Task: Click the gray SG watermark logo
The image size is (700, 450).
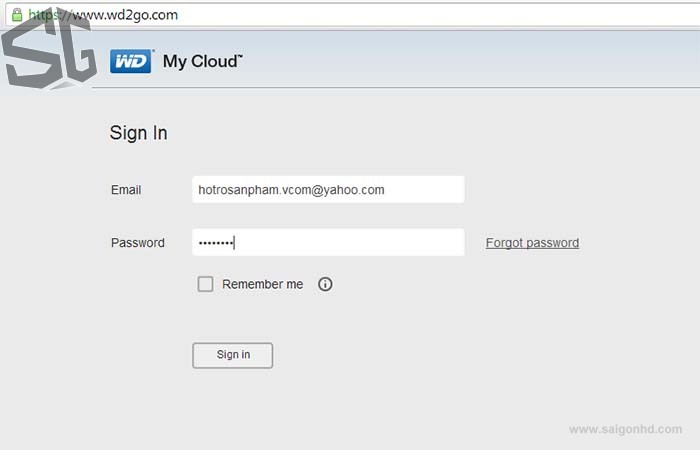Action: coord(48,49)
